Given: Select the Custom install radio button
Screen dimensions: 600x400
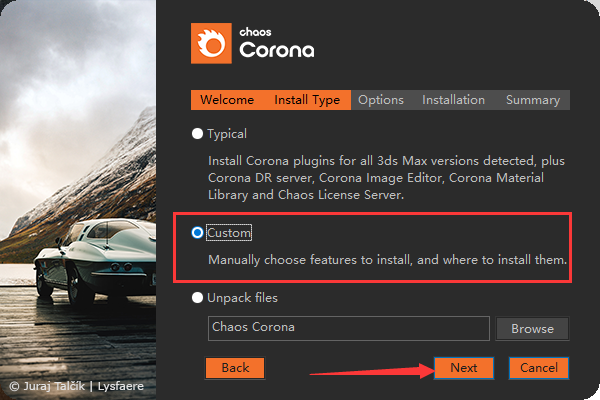Looking at the screenshot, I should click(x=197, y=233).
